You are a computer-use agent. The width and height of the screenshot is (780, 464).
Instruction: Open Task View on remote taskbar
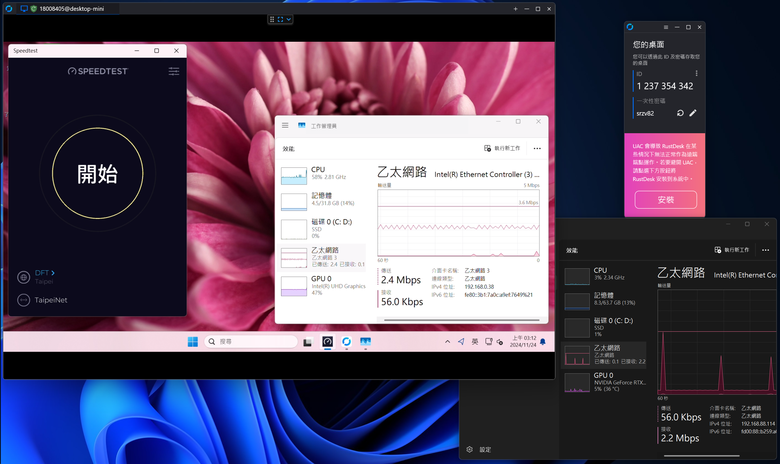pos(307,342)
